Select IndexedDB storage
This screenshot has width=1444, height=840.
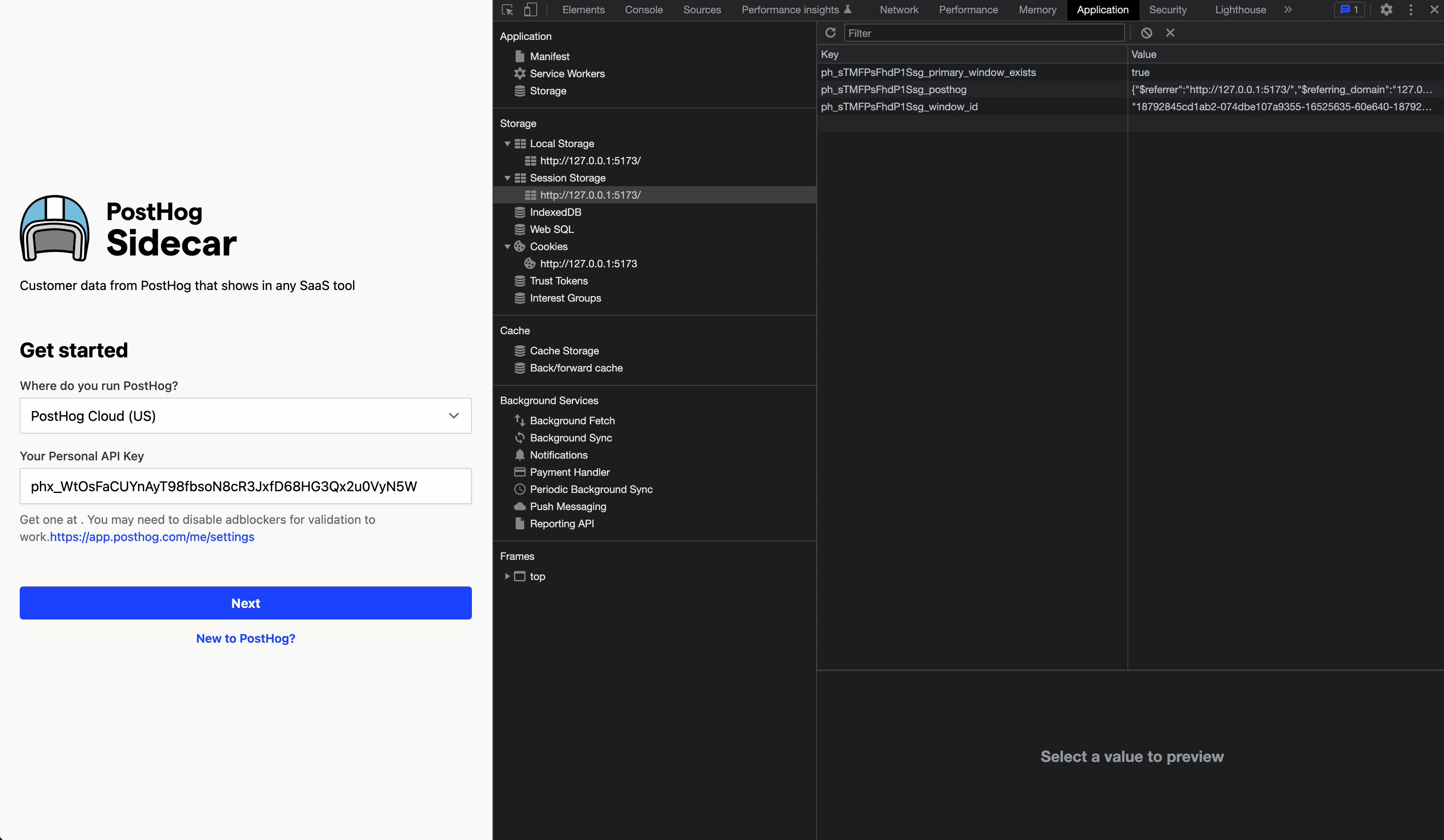point(555,212)
